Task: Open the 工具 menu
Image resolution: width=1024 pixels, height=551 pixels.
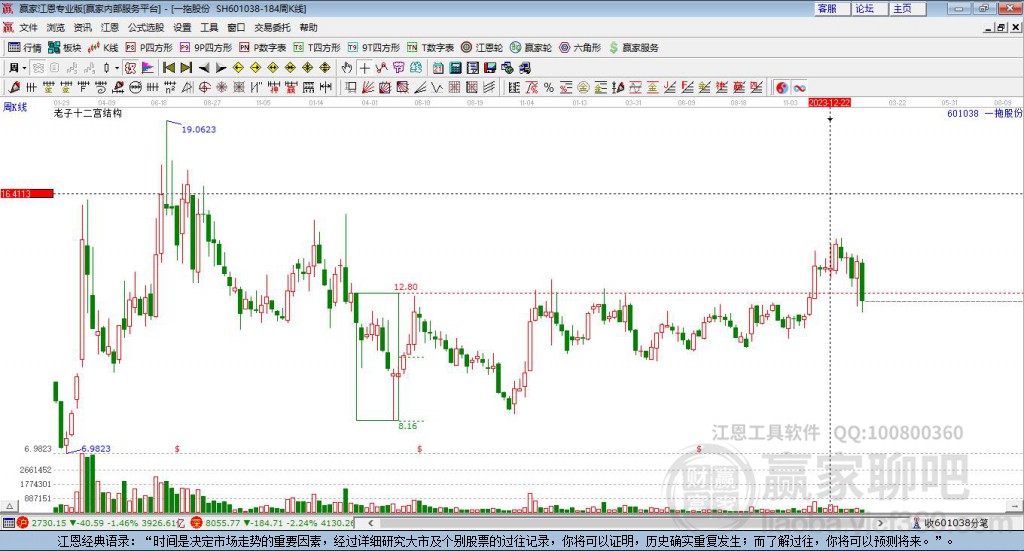Action: (209, 27)
